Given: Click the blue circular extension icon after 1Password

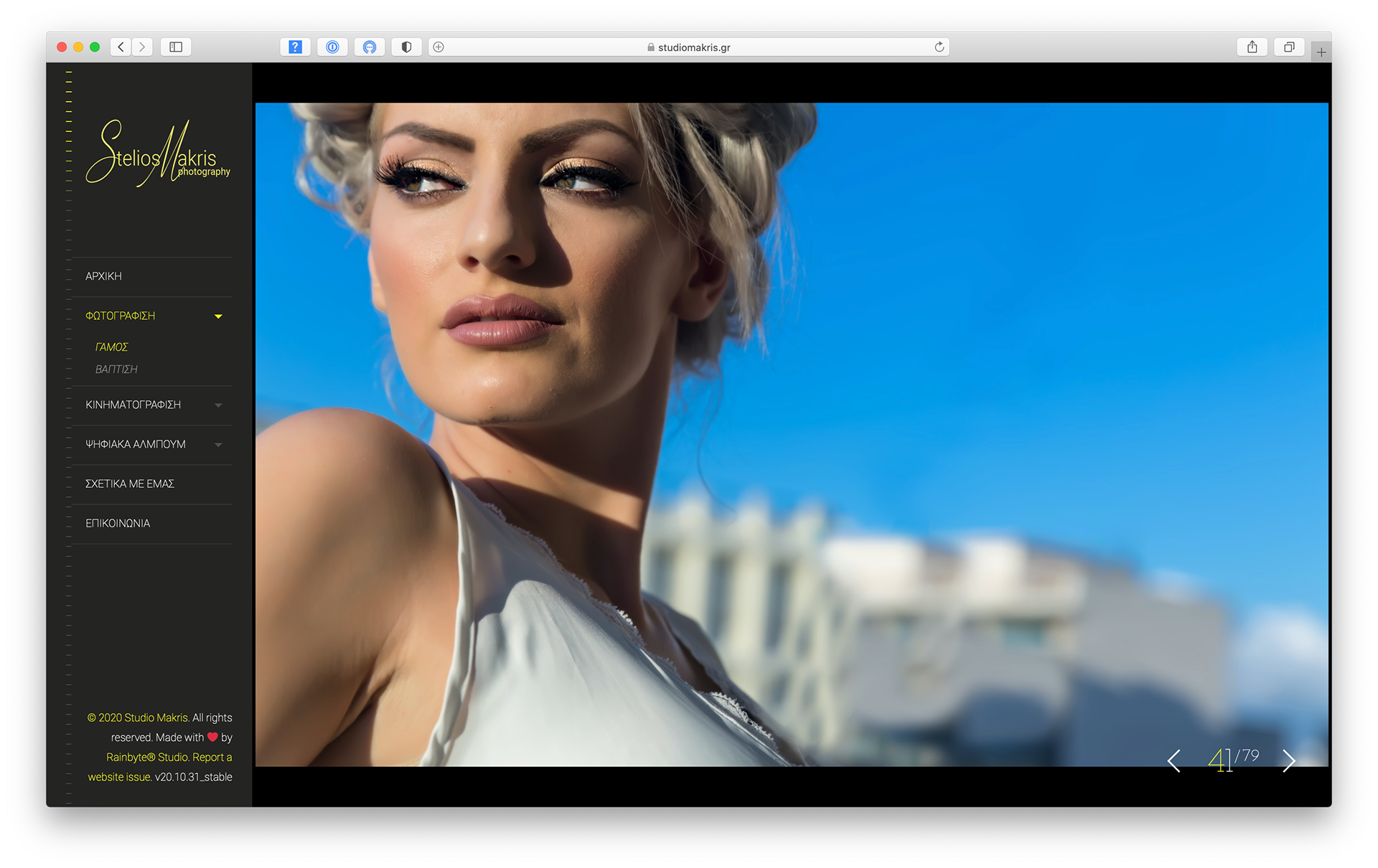Looking at the screenshot, I should point(370,47).
